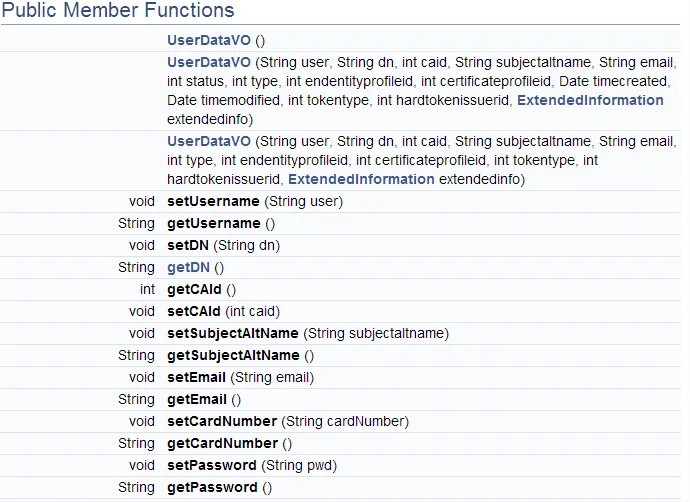
Task: Click getCardNumber () function name
Action: click(222, 443)
